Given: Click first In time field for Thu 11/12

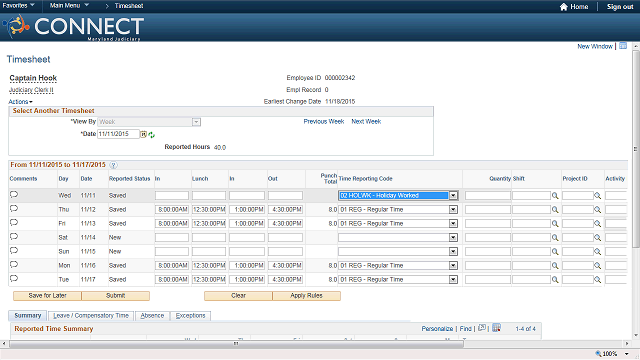Looking at the screenshot, I should (x=172, y=210).
